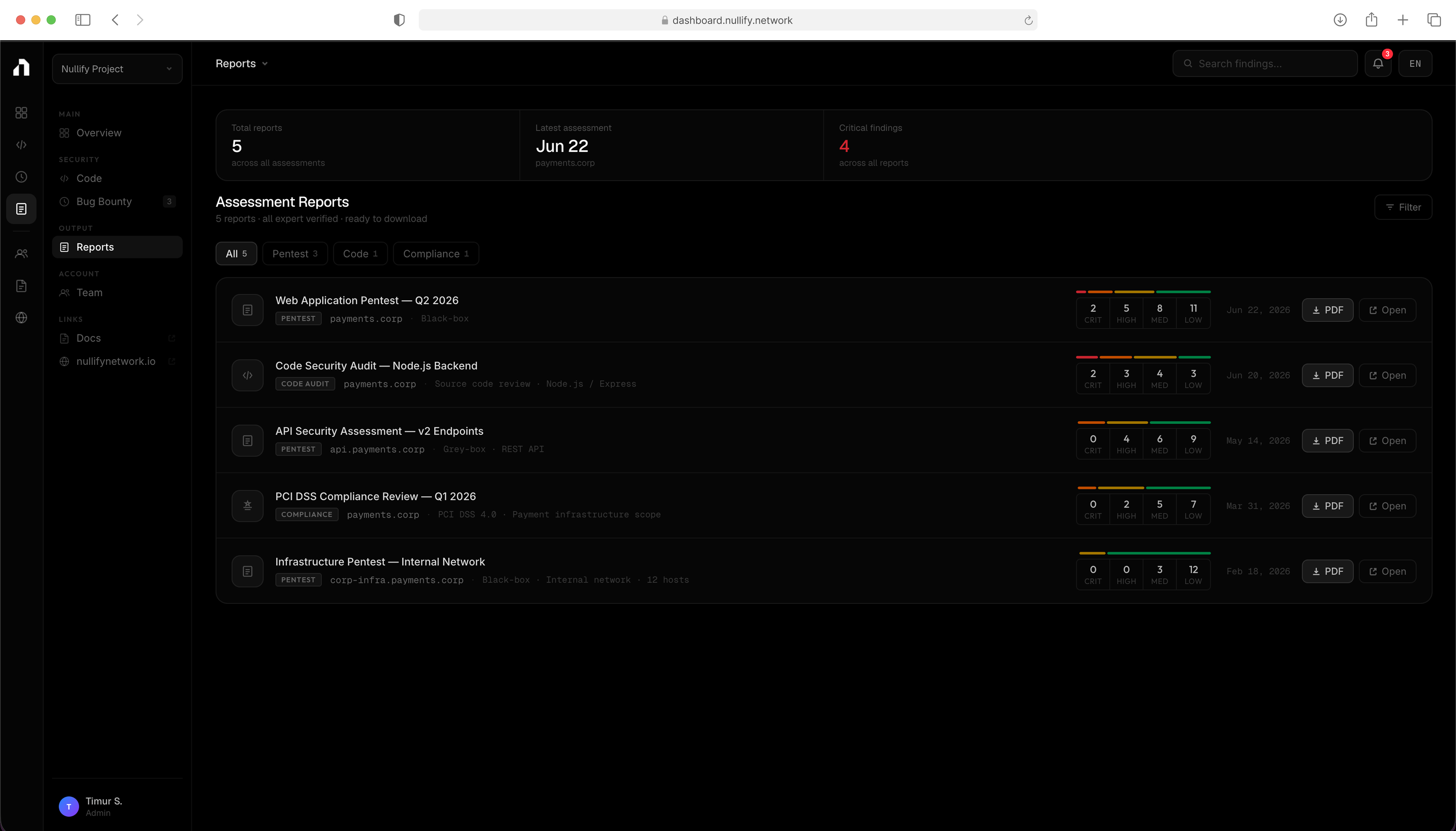Click the Web Application Pentest report icon

[248, 310]
